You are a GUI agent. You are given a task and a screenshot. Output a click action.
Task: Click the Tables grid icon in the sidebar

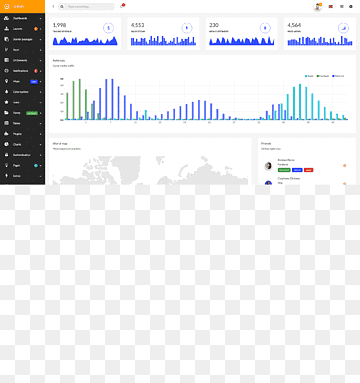click(6, 123)
